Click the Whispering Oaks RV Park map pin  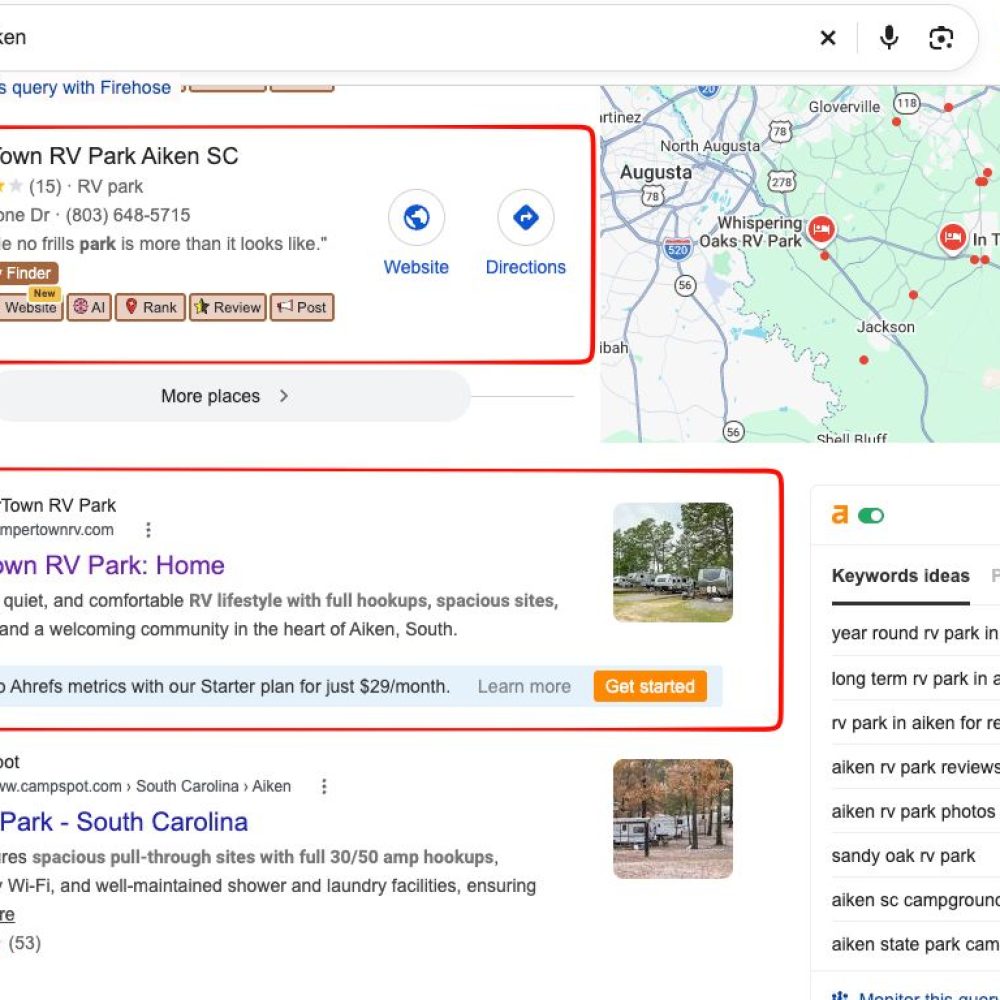coord(821,230)
